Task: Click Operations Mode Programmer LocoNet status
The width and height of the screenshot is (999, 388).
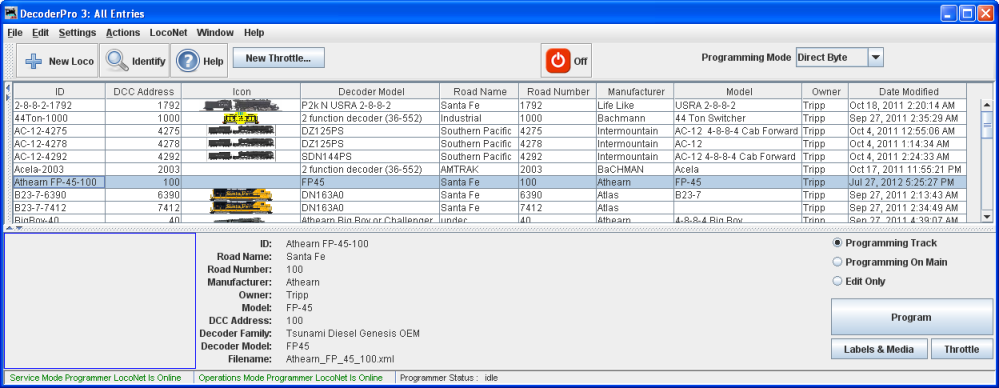Action: (x=291, y=378)
